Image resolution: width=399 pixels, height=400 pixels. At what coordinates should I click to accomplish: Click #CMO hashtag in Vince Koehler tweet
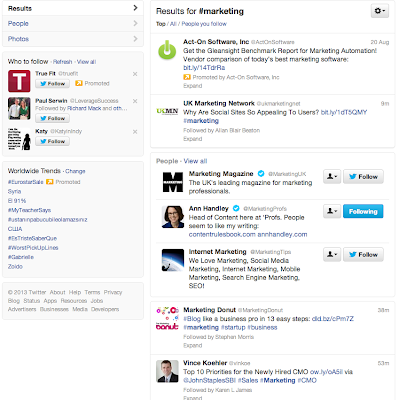(x=307, y=380)
